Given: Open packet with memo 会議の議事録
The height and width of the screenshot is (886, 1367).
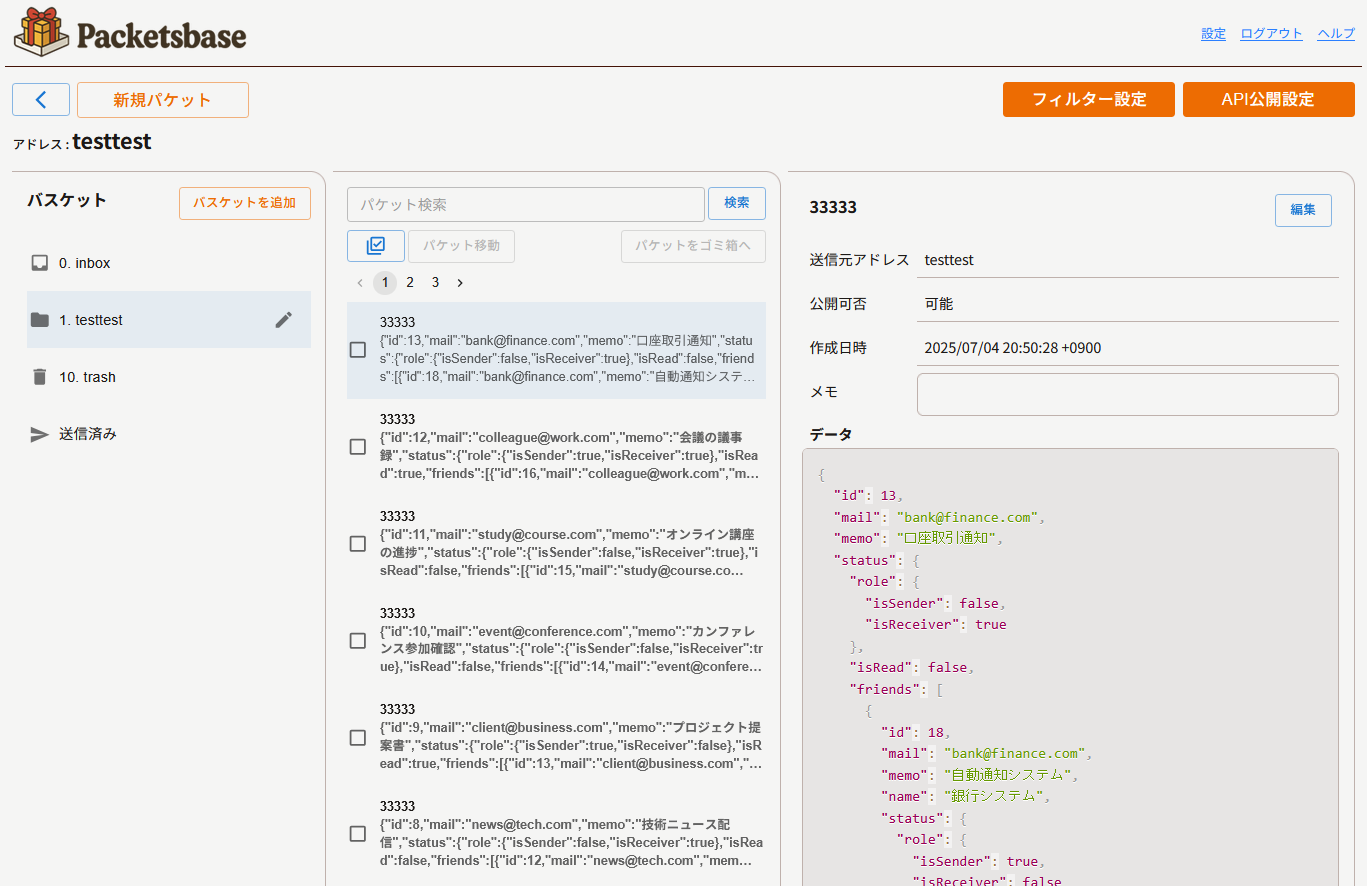Looking at the screenshot, I should pos(556,447).
